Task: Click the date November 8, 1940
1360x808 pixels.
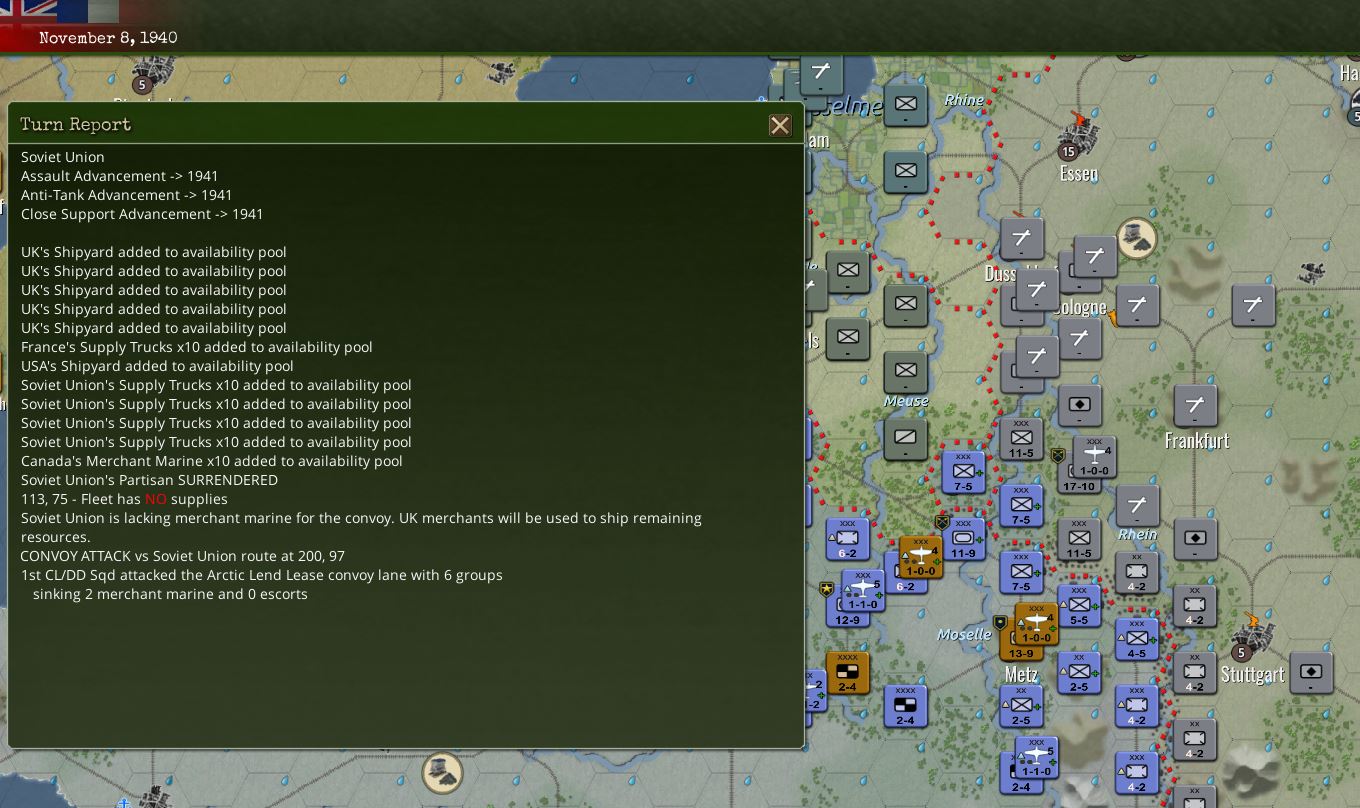Action: (x=108, y=38)
